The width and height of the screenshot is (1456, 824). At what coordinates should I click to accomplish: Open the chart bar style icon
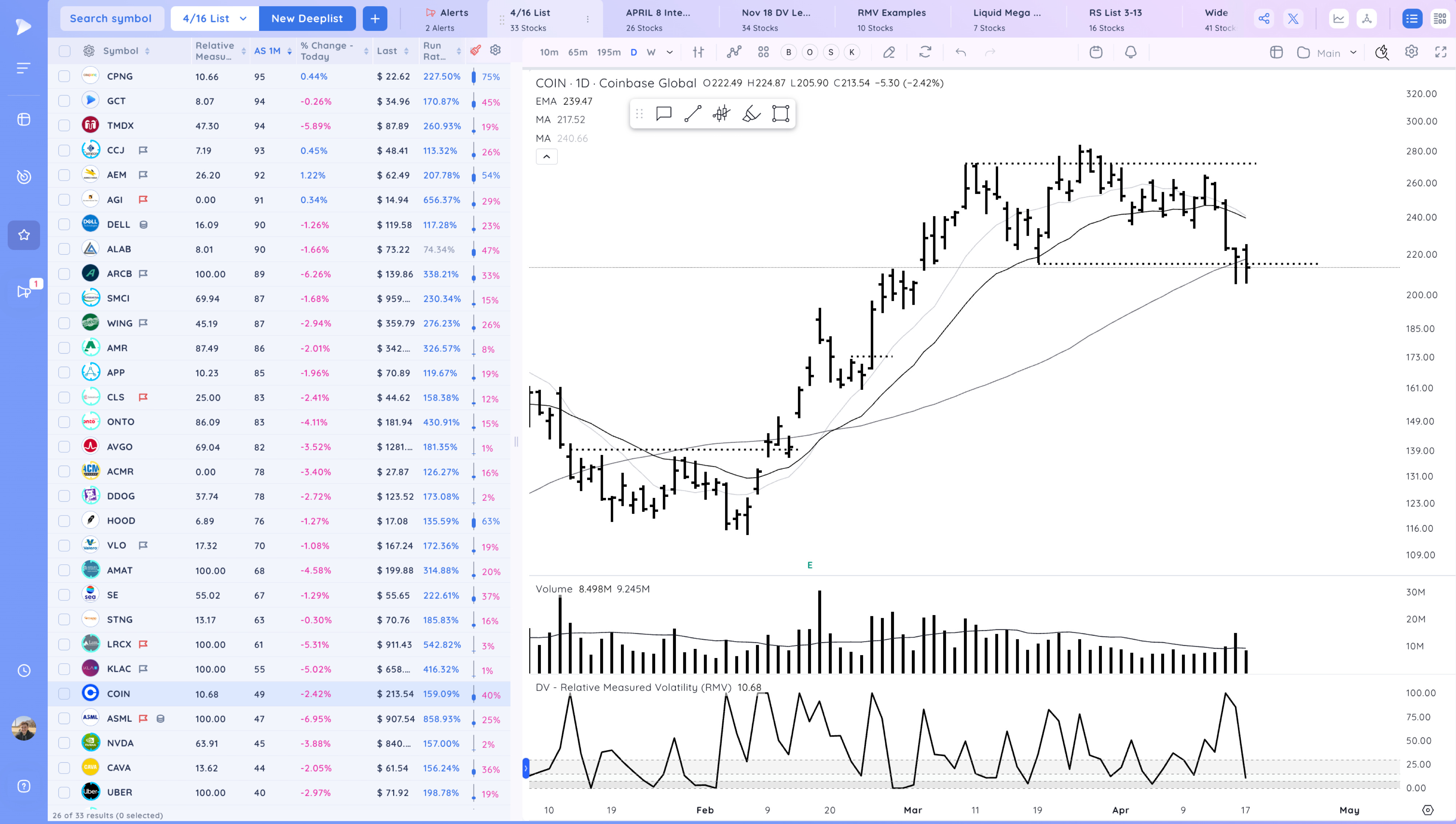[698, 52]
